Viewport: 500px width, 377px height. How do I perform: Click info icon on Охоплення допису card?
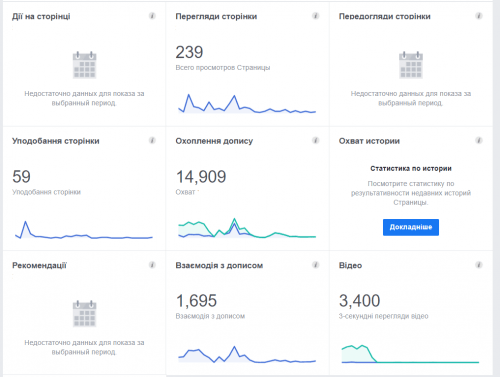(315, 140)
